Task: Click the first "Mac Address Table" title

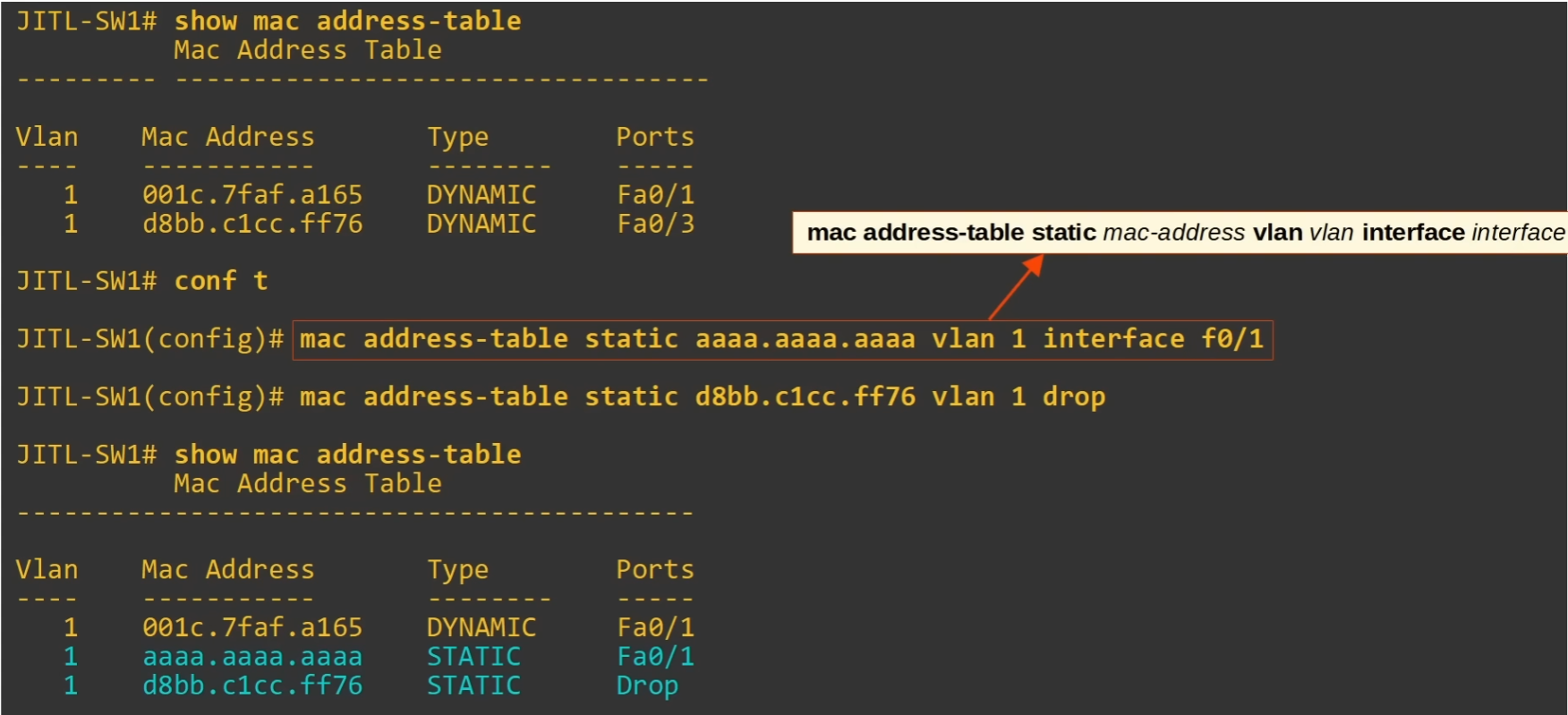Action: coord(307,50)
